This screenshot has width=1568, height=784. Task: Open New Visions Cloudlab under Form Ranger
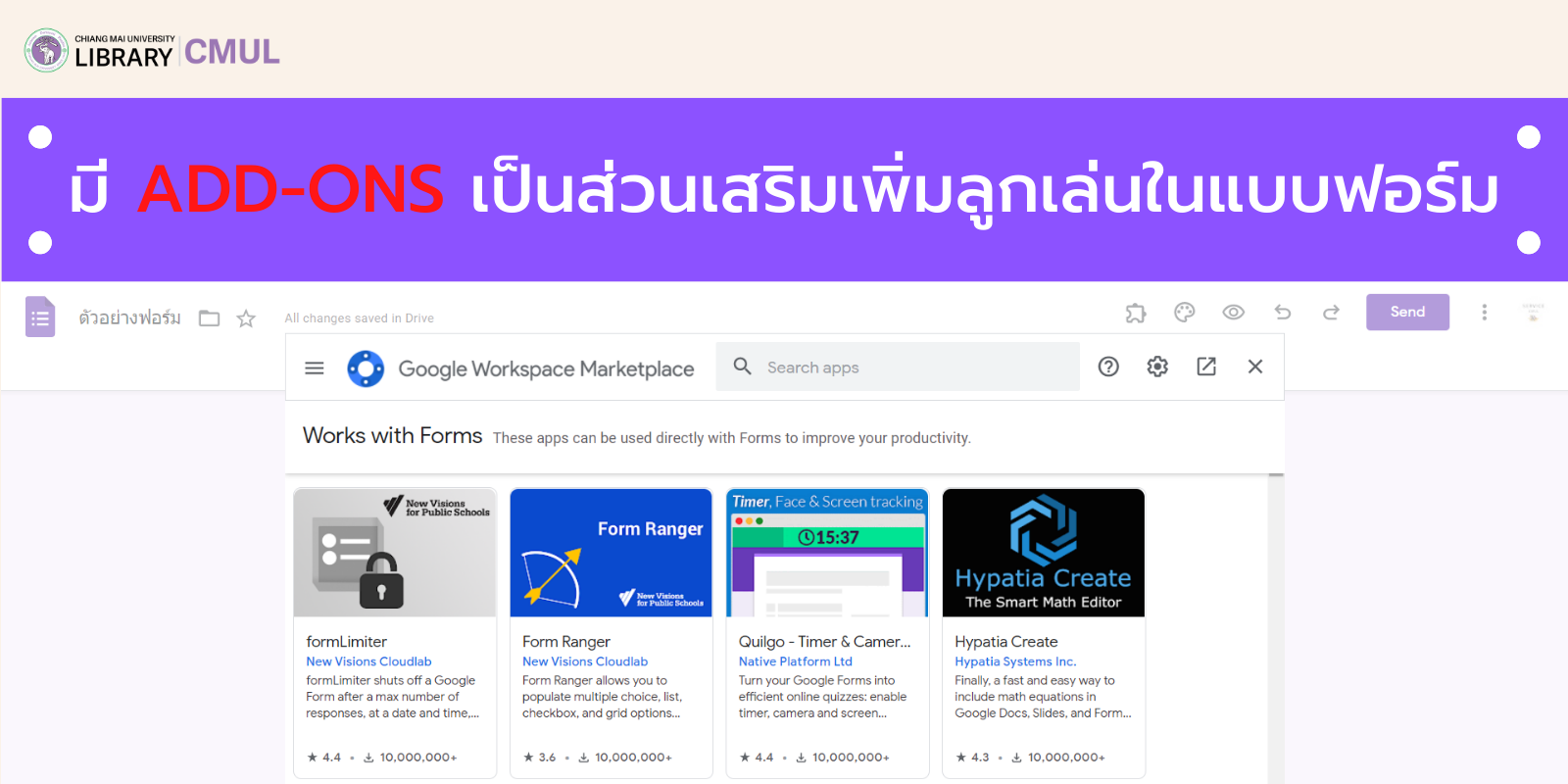[x=585, y=661]
